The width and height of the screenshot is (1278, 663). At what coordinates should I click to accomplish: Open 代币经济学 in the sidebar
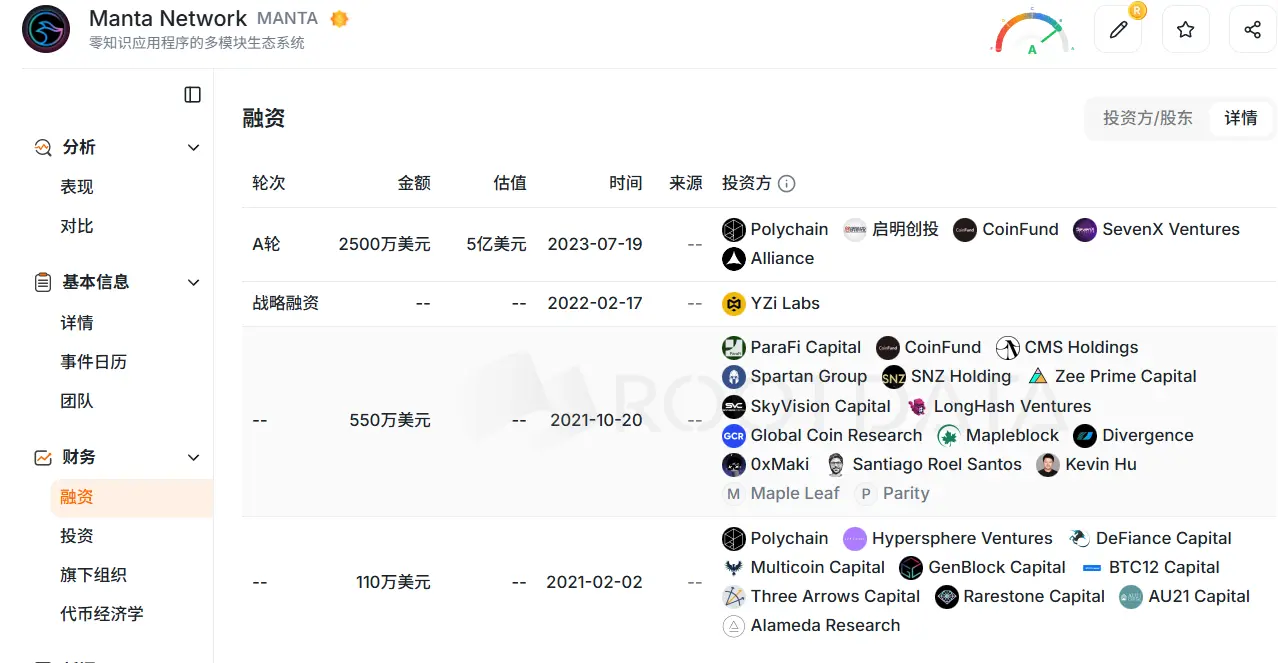(x=102, y=614)
